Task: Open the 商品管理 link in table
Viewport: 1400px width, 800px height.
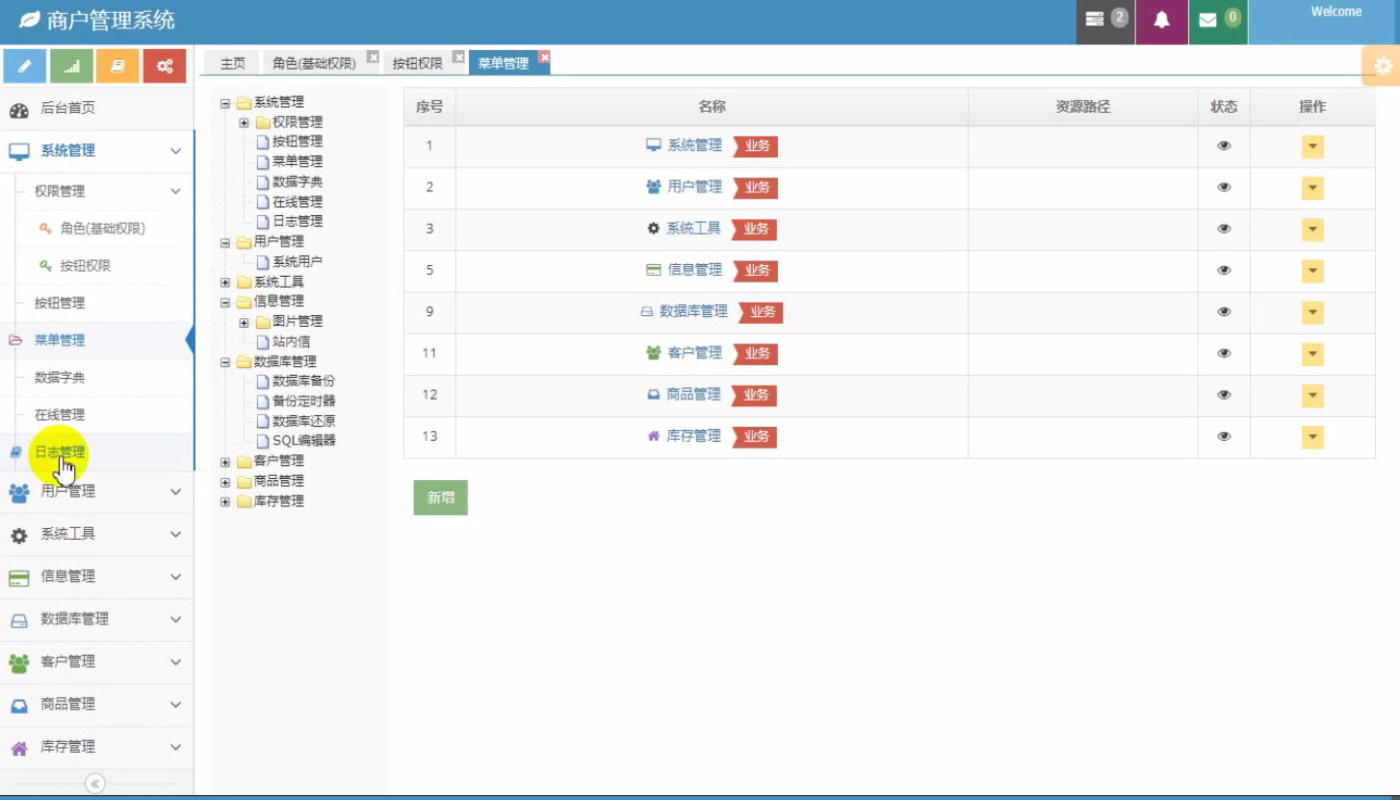Action: point(693,394)
